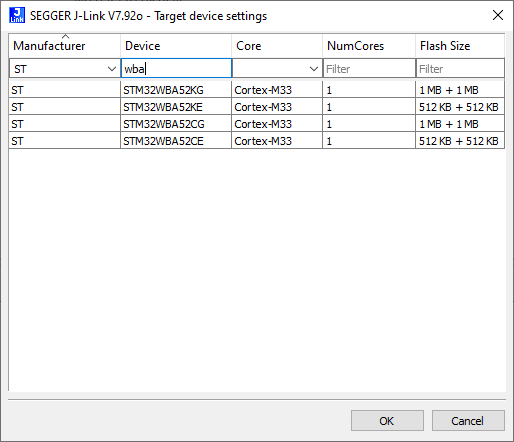
Task: Click NumCores value 1 in STM32WBA52CE row
Action: point(369,141)
